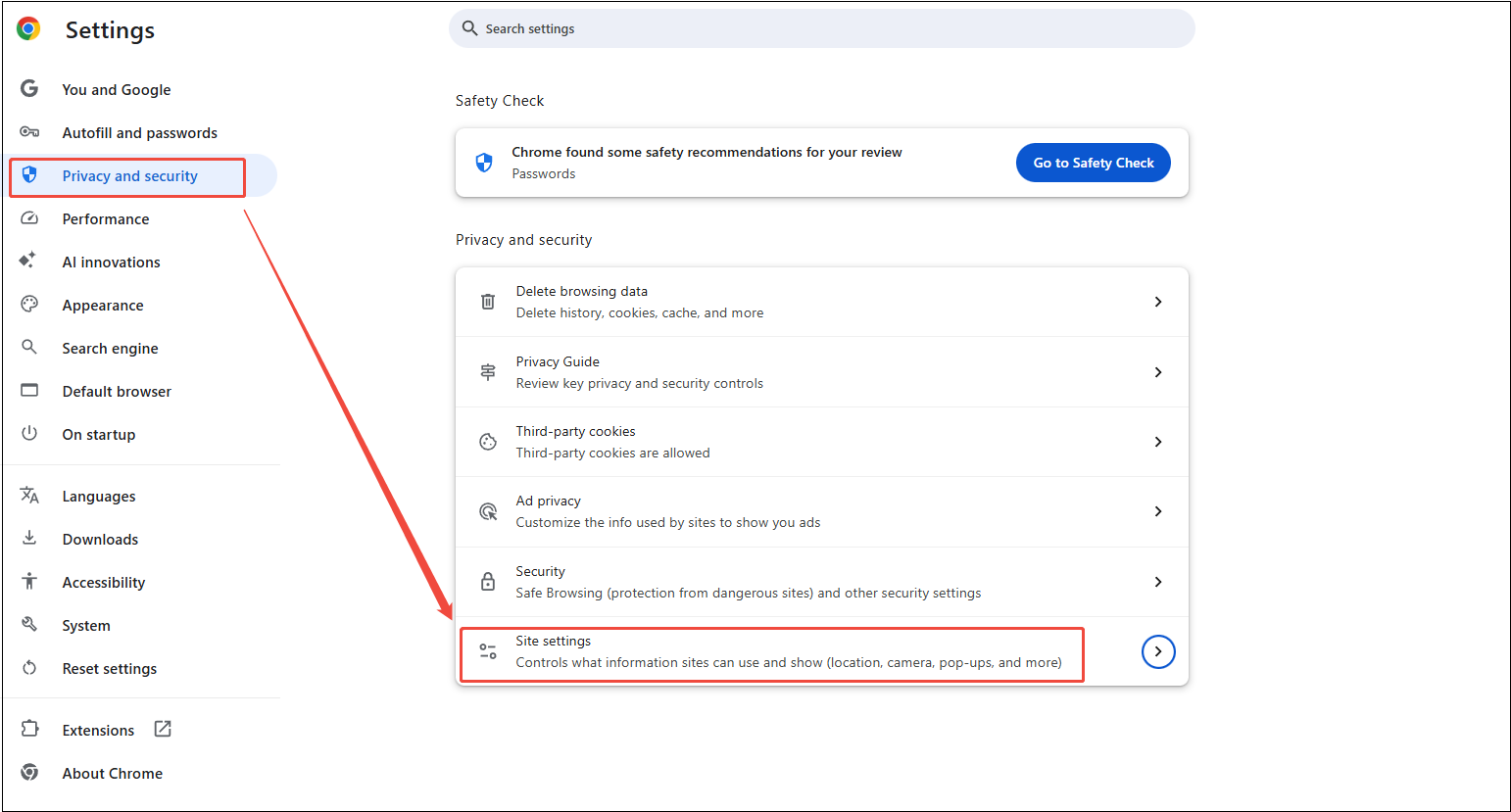Select About Chrome in the sidebar

tap(112, 773)
